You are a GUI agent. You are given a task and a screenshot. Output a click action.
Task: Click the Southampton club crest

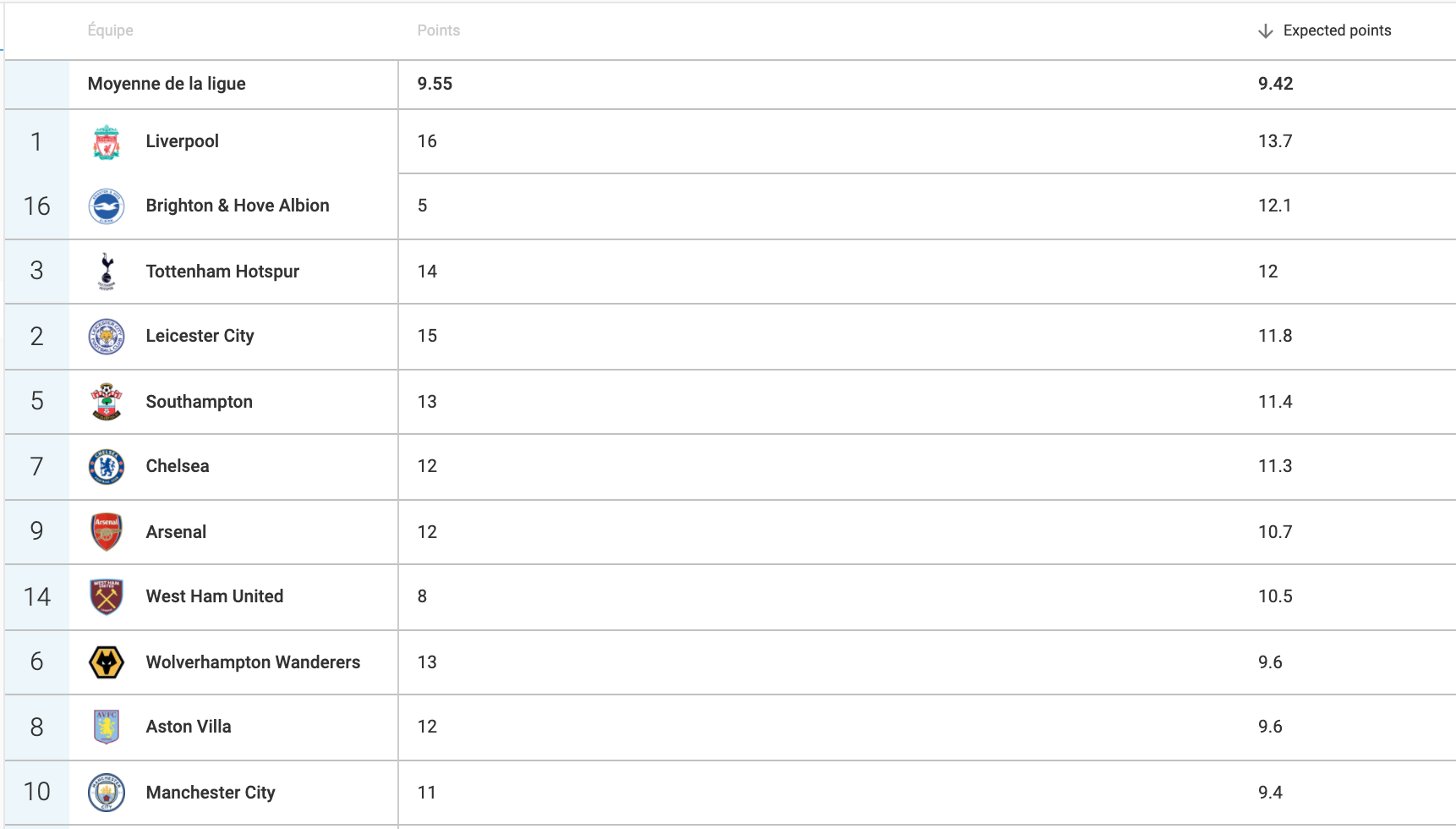[107, 402]
